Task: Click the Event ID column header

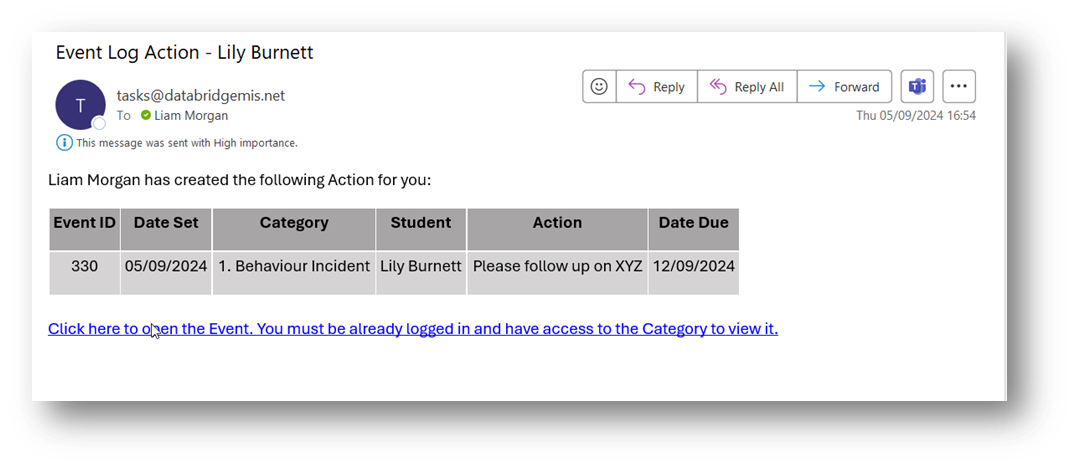Action: tap(84, 224)
